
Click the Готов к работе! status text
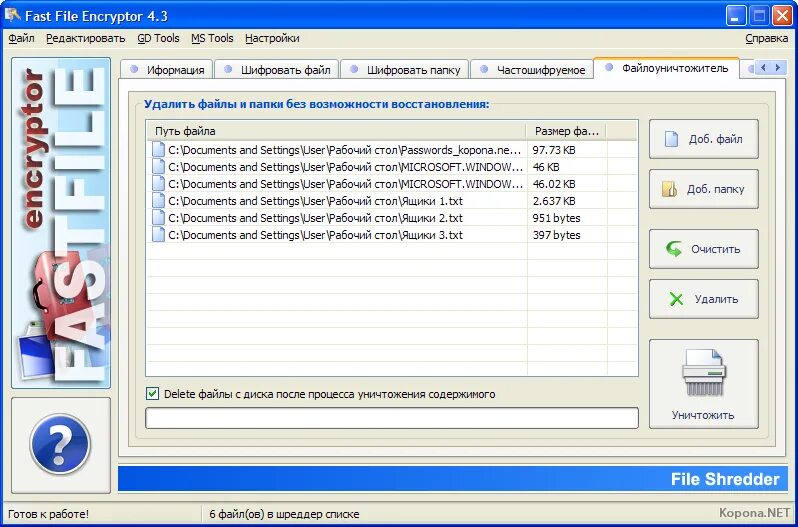(48, 514)
